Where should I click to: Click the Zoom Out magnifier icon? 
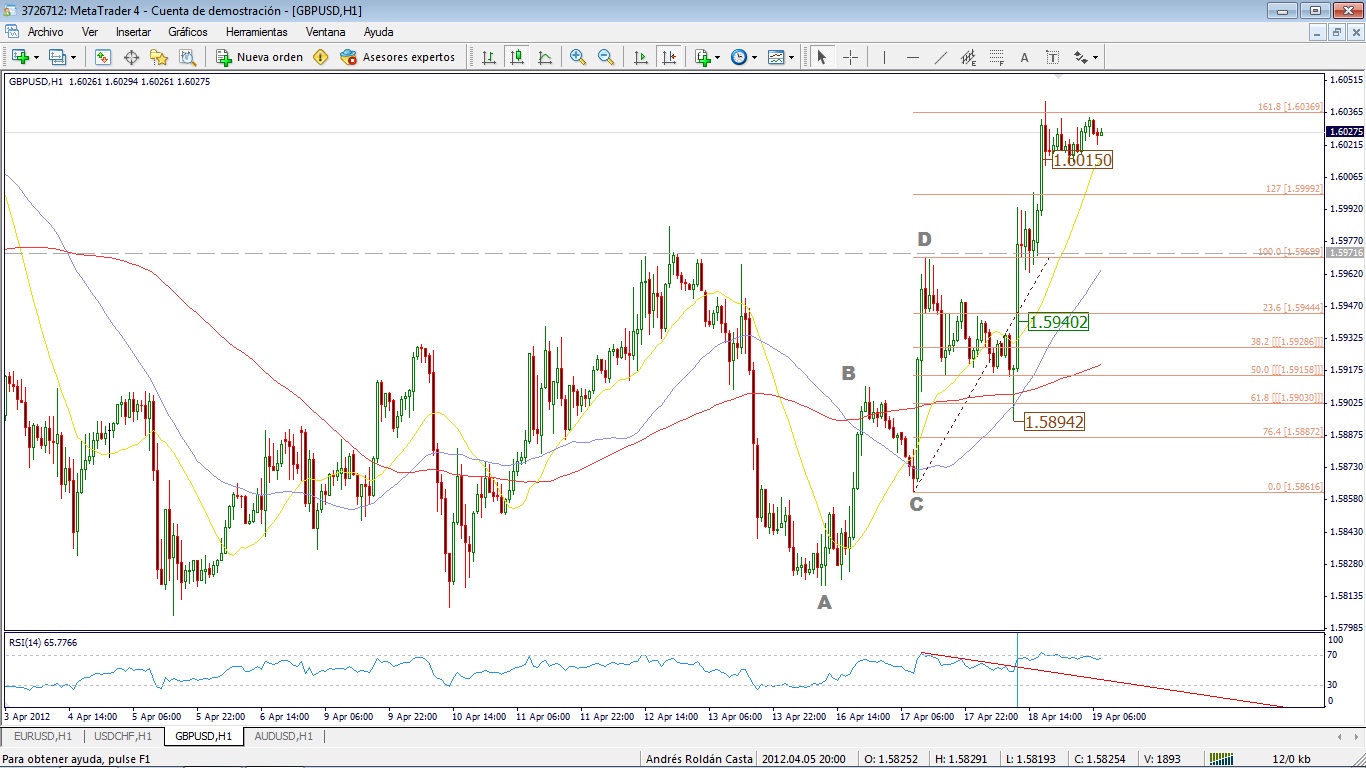pos(606,57)
